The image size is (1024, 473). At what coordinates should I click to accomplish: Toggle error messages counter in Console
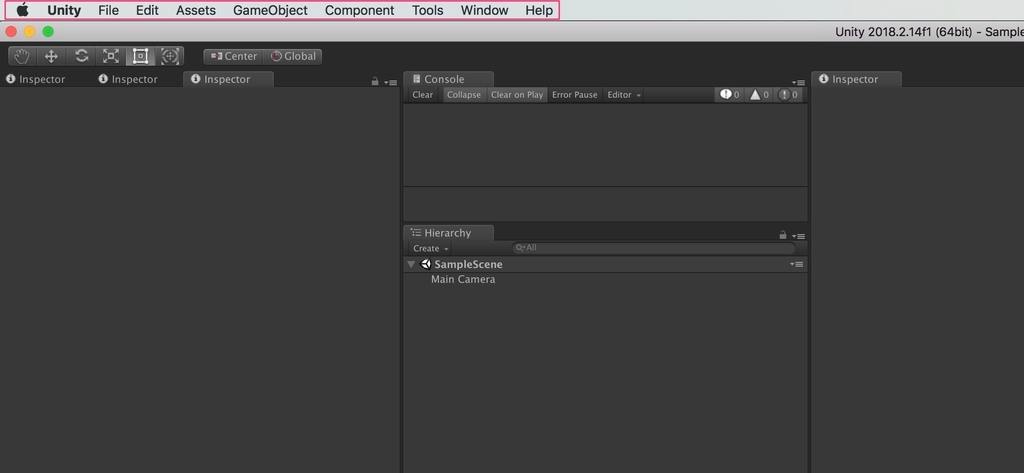(788, 95)
